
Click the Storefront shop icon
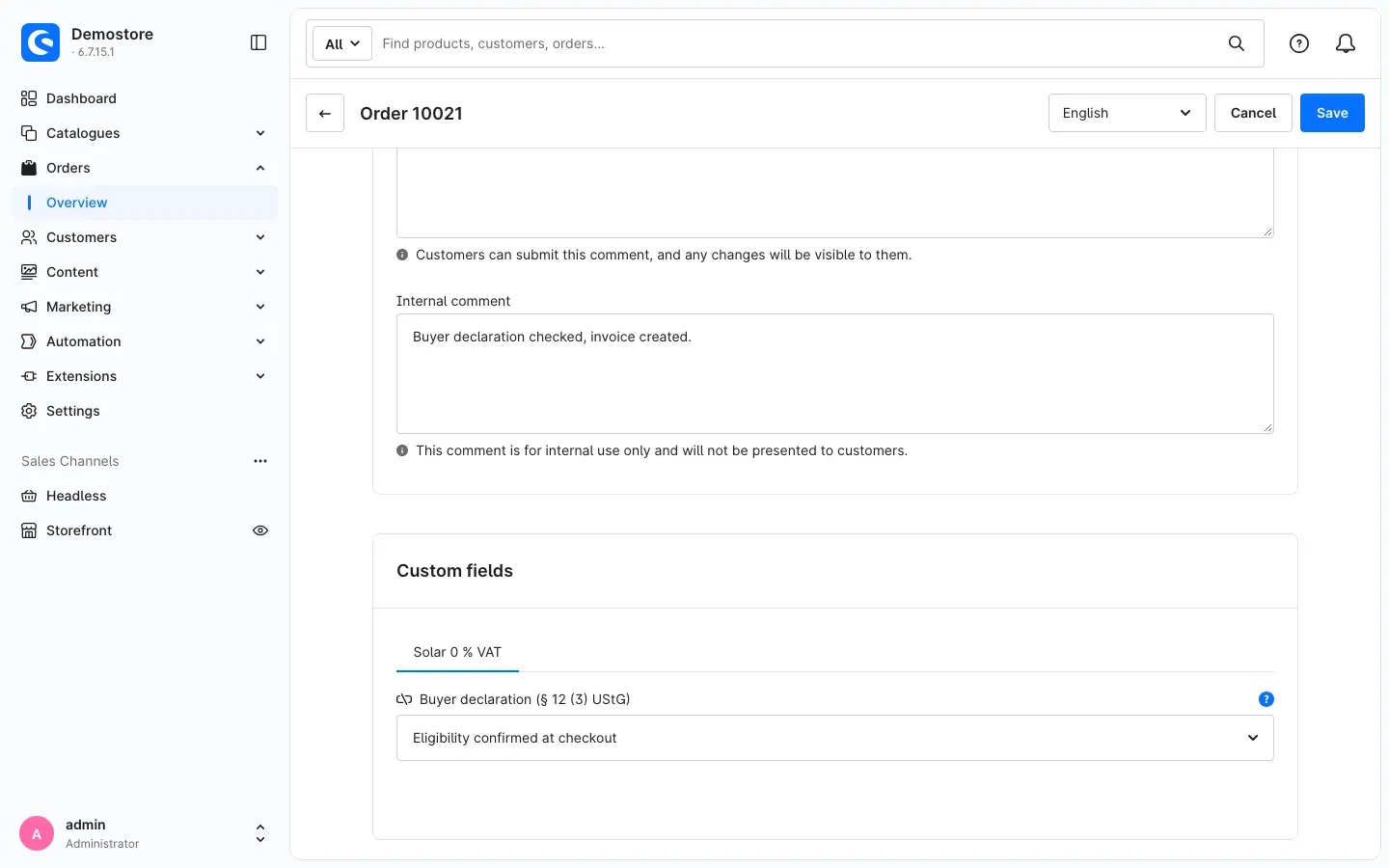click(x=29, y=530)
